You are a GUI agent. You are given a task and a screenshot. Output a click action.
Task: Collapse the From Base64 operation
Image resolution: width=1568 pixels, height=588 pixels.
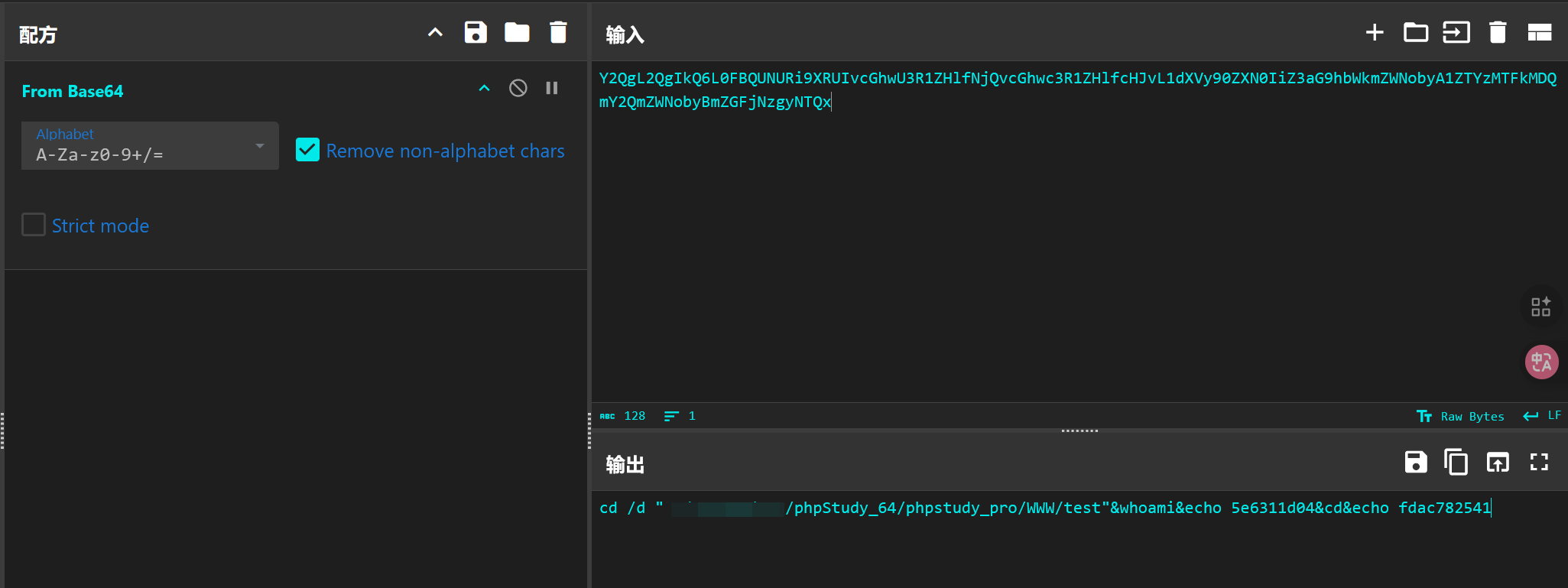pos(484,89)
